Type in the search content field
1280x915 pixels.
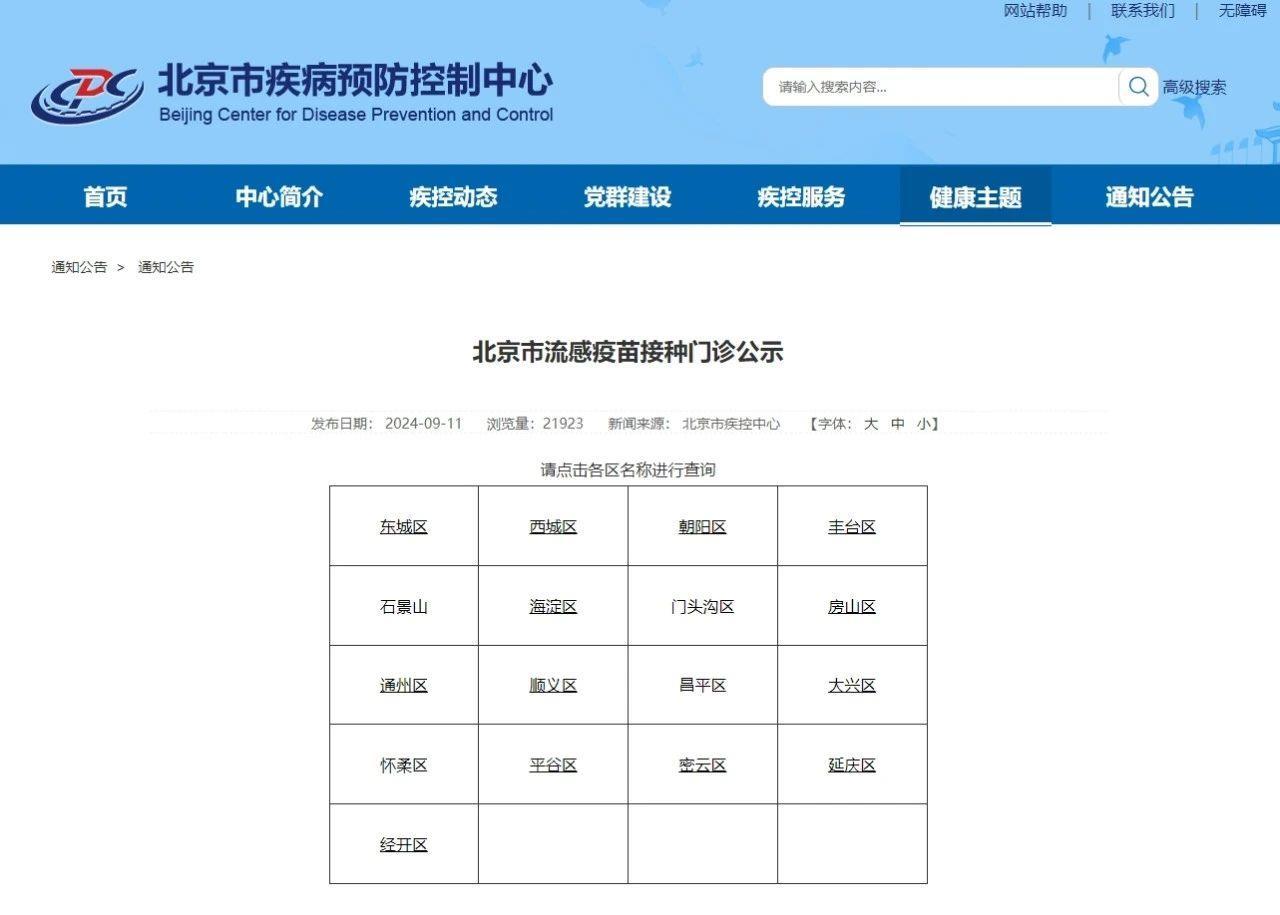pos(940,87)
